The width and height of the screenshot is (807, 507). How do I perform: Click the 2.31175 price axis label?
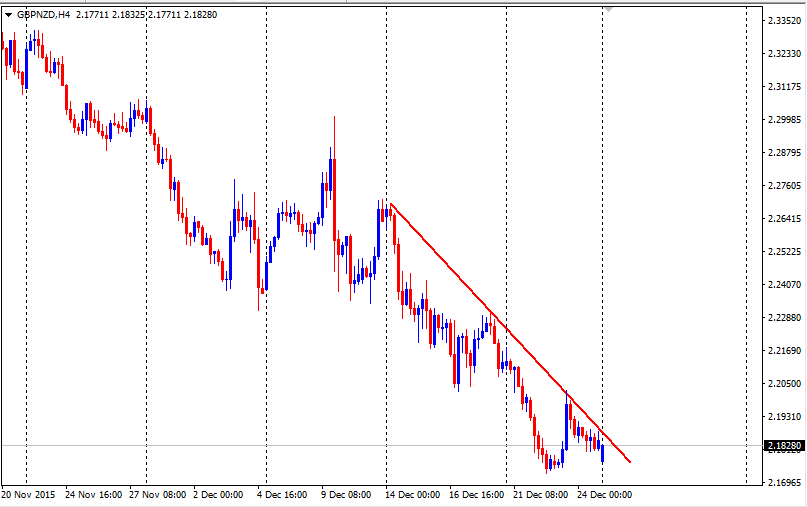point(784,86)
